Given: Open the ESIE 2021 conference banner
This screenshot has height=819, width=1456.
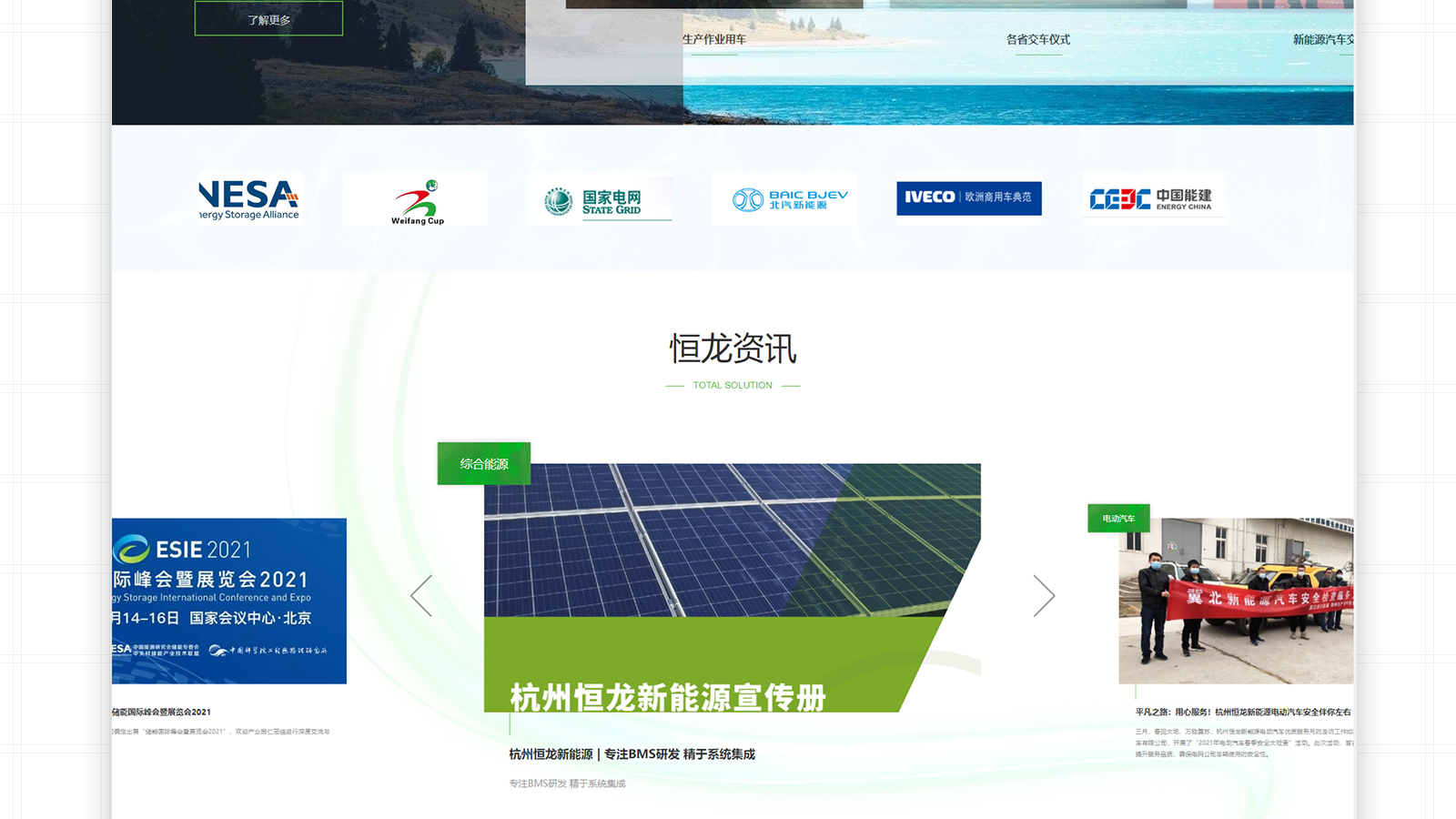Looking at the screenshot, I should click(229, 601).
